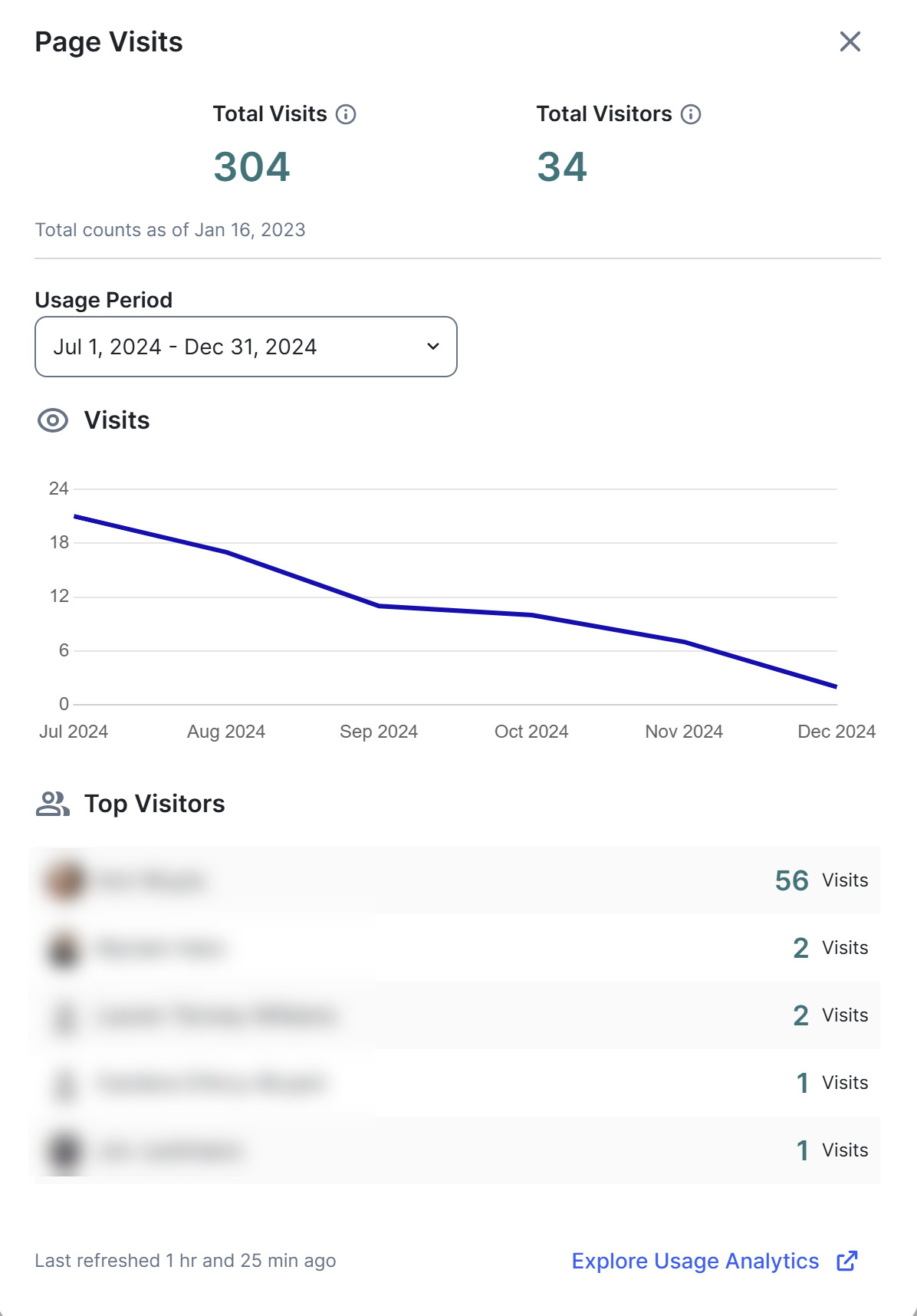Expand the Jul 1 - Dec 31 period picker
Image resolution: width=917 pixels, height=1316 pixels.
[x=245, y=347]
